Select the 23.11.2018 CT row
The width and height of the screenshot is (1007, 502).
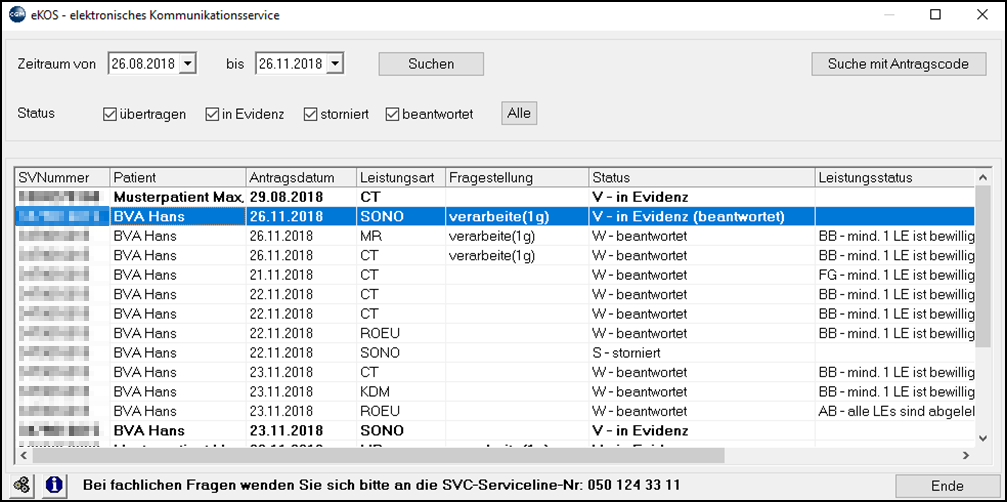495,372
